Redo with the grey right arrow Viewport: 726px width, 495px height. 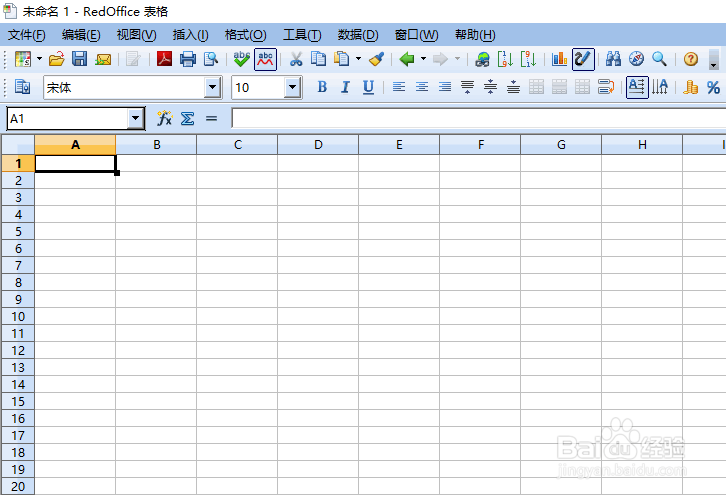440,59
